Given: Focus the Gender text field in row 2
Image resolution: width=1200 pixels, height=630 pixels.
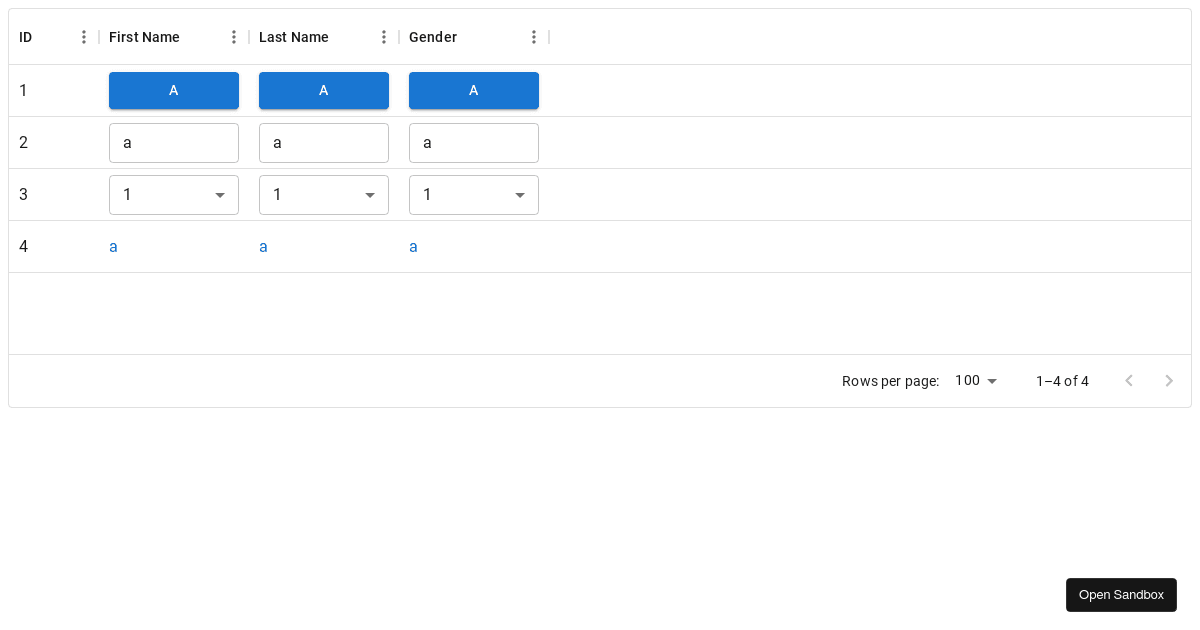Looking at the screenshot, I should [474, 143].
